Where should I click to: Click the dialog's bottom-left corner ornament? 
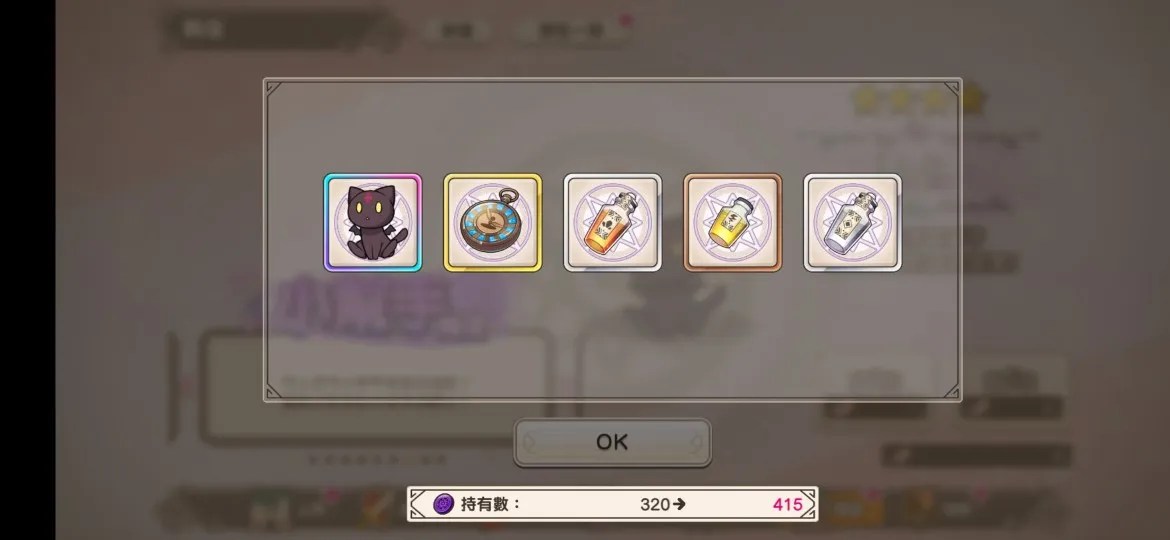coord(273,392)
